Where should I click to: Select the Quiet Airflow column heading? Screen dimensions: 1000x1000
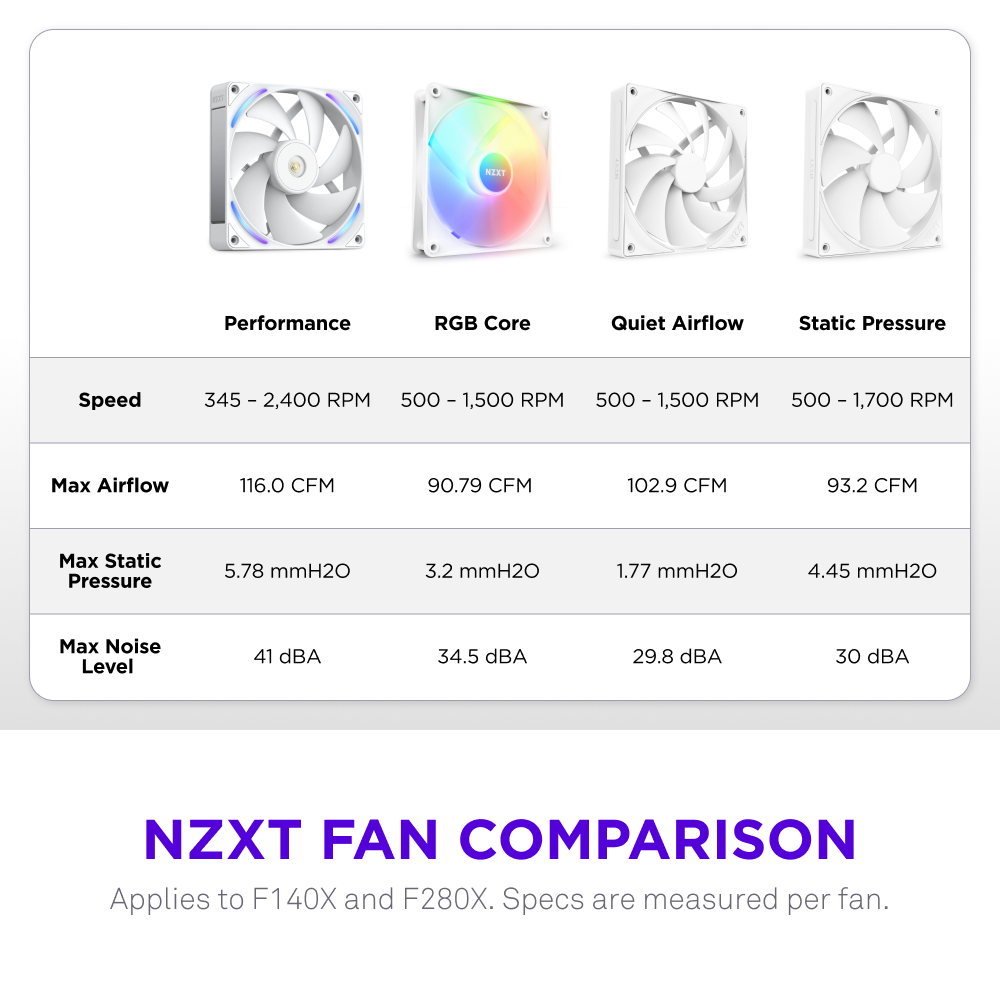(677, 323)
